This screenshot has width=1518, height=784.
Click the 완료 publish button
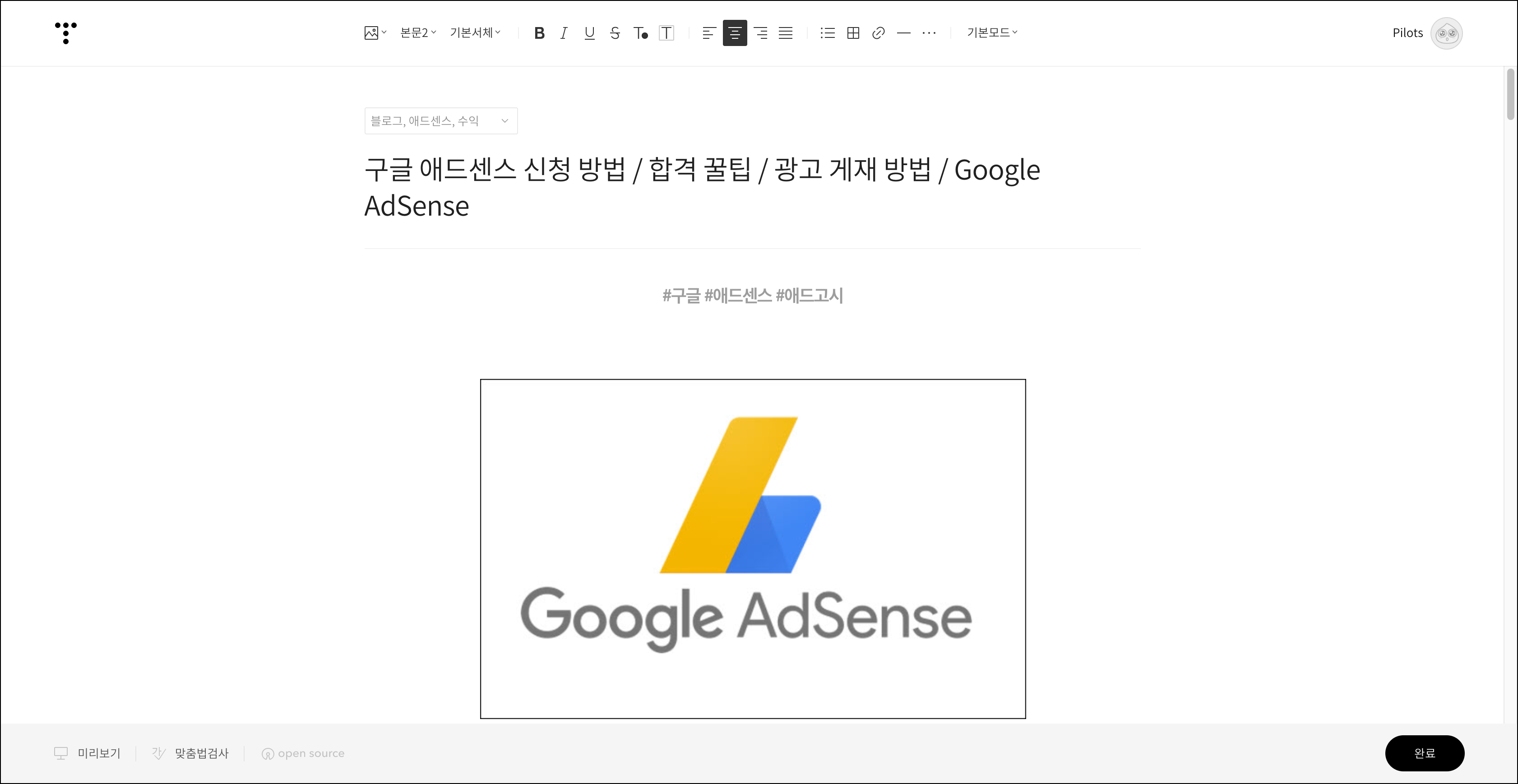coord(1424,753)
